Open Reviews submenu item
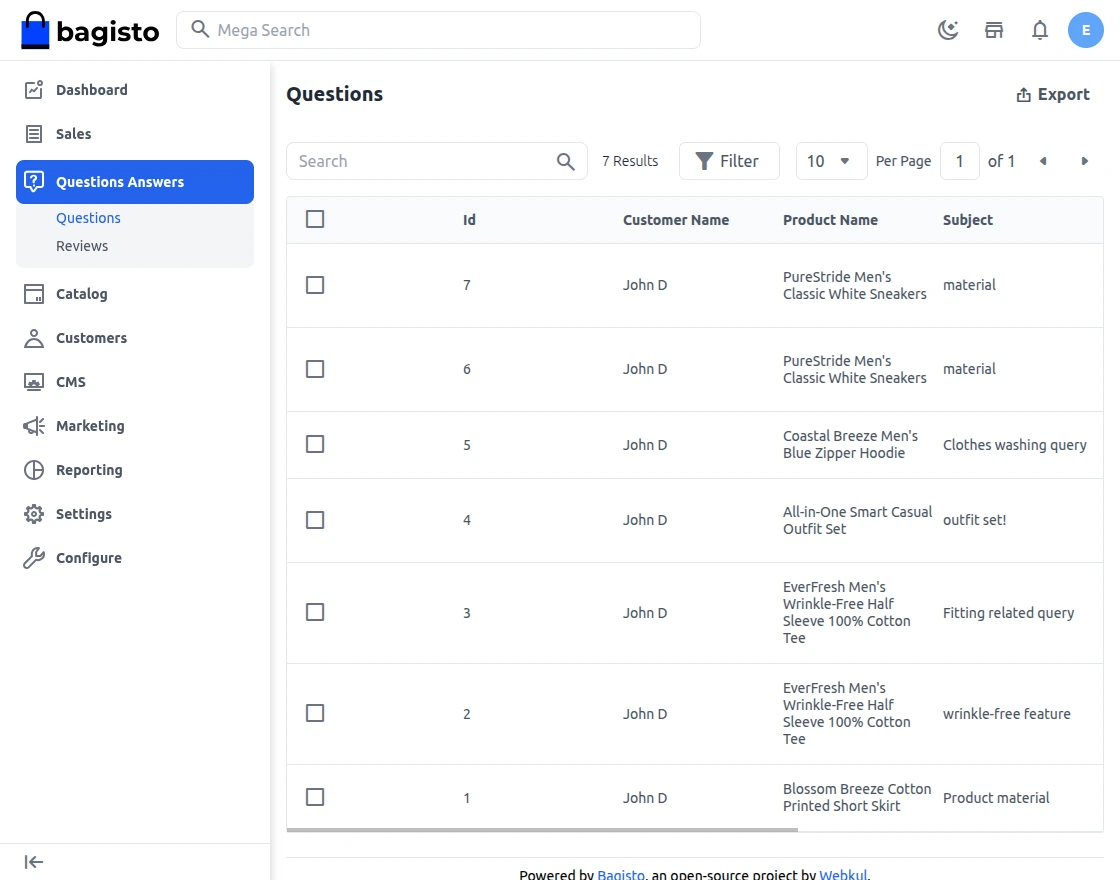 82,246
